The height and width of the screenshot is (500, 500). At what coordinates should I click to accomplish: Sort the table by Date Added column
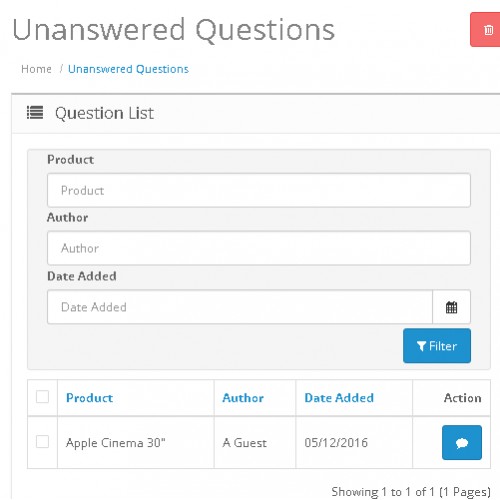coord(339,398)
